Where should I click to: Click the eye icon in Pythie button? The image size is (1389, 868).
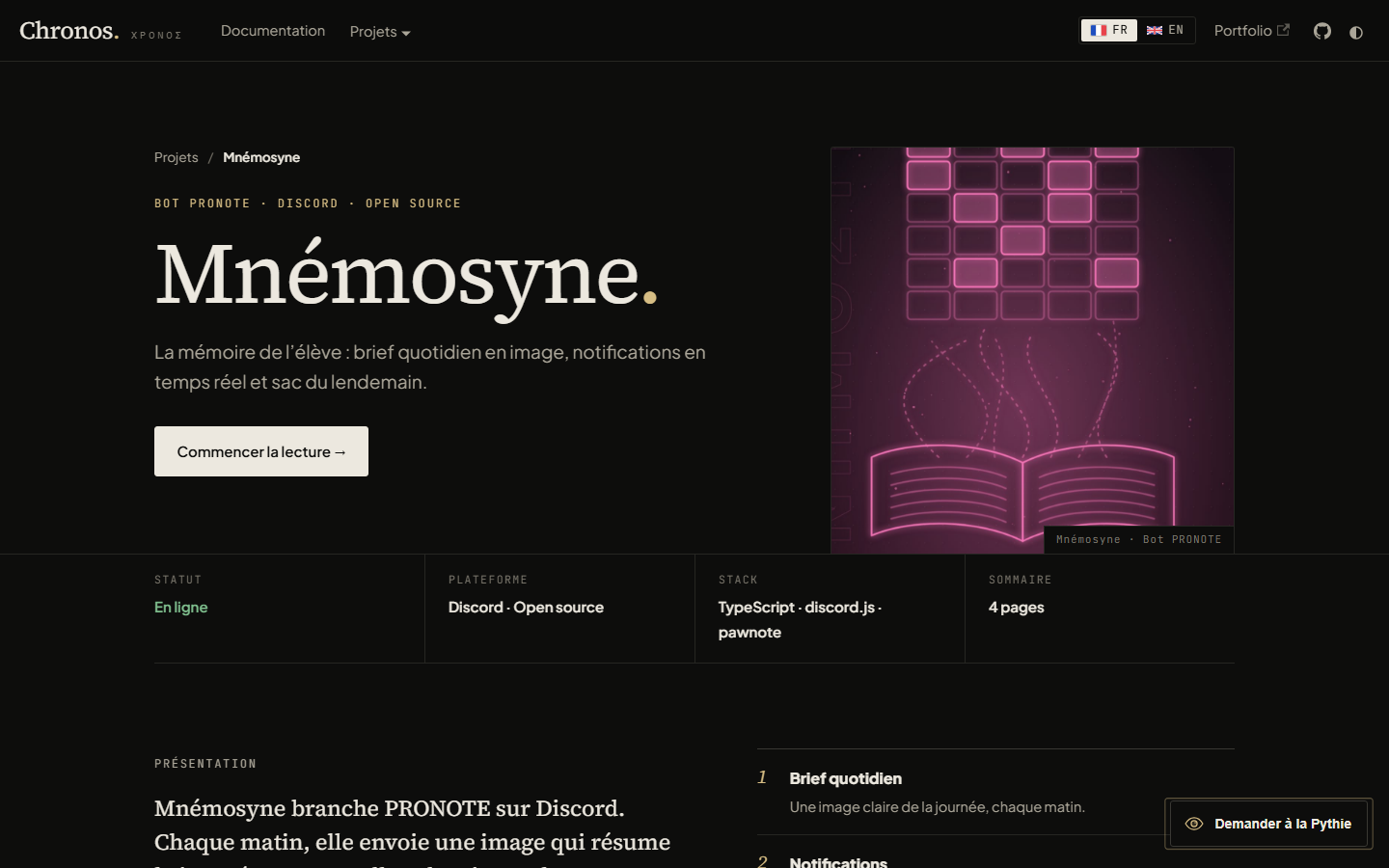point(1193,824)
